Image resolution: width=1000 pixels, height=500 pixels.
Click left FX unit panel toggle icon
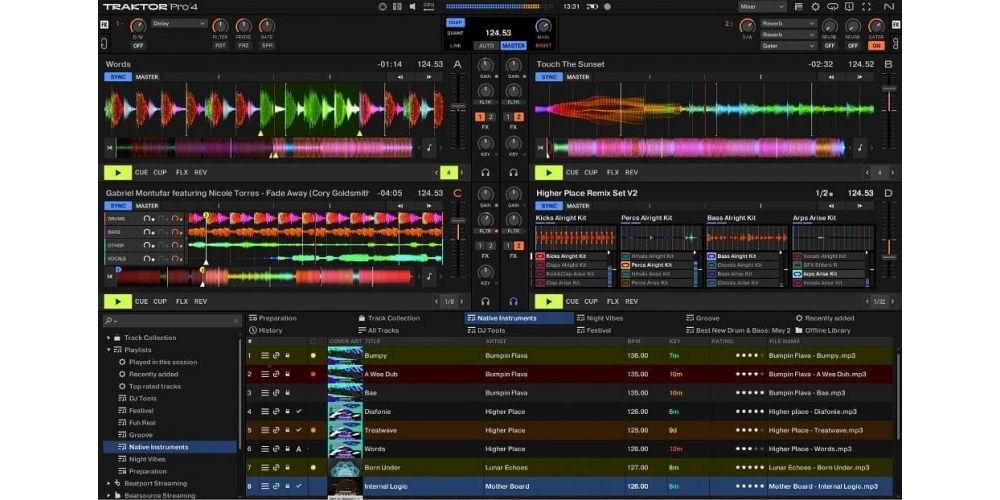pyautogui.click(x=104, y=25)
